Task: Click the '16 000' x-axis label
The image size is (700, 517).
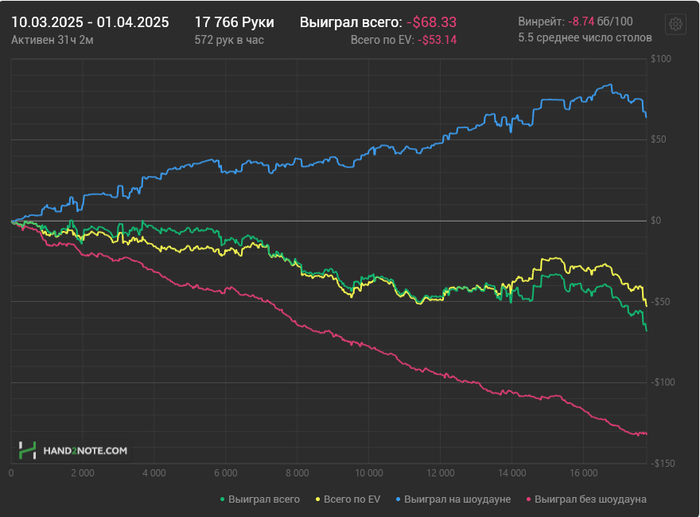Action: click(x=583, y=473)
